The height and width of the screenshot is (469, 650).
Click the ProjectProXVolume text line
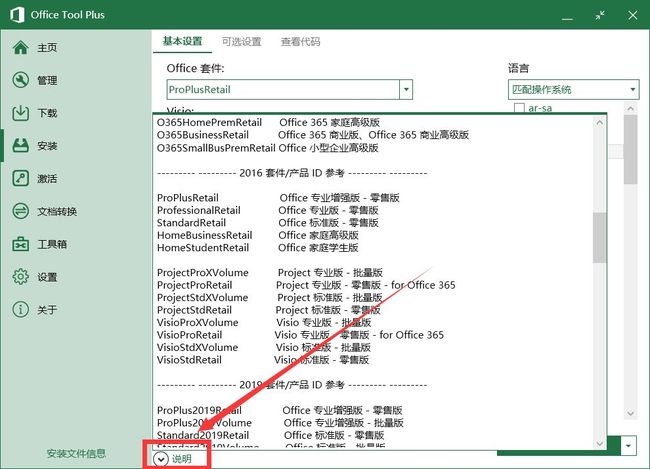coord(269,272)
